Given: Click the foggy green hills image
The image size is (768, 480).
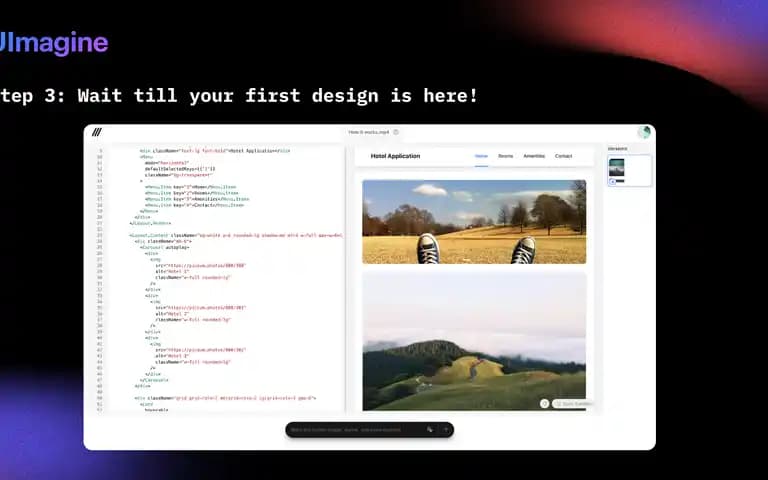Looking at the screenshot, I should (474, 341).
